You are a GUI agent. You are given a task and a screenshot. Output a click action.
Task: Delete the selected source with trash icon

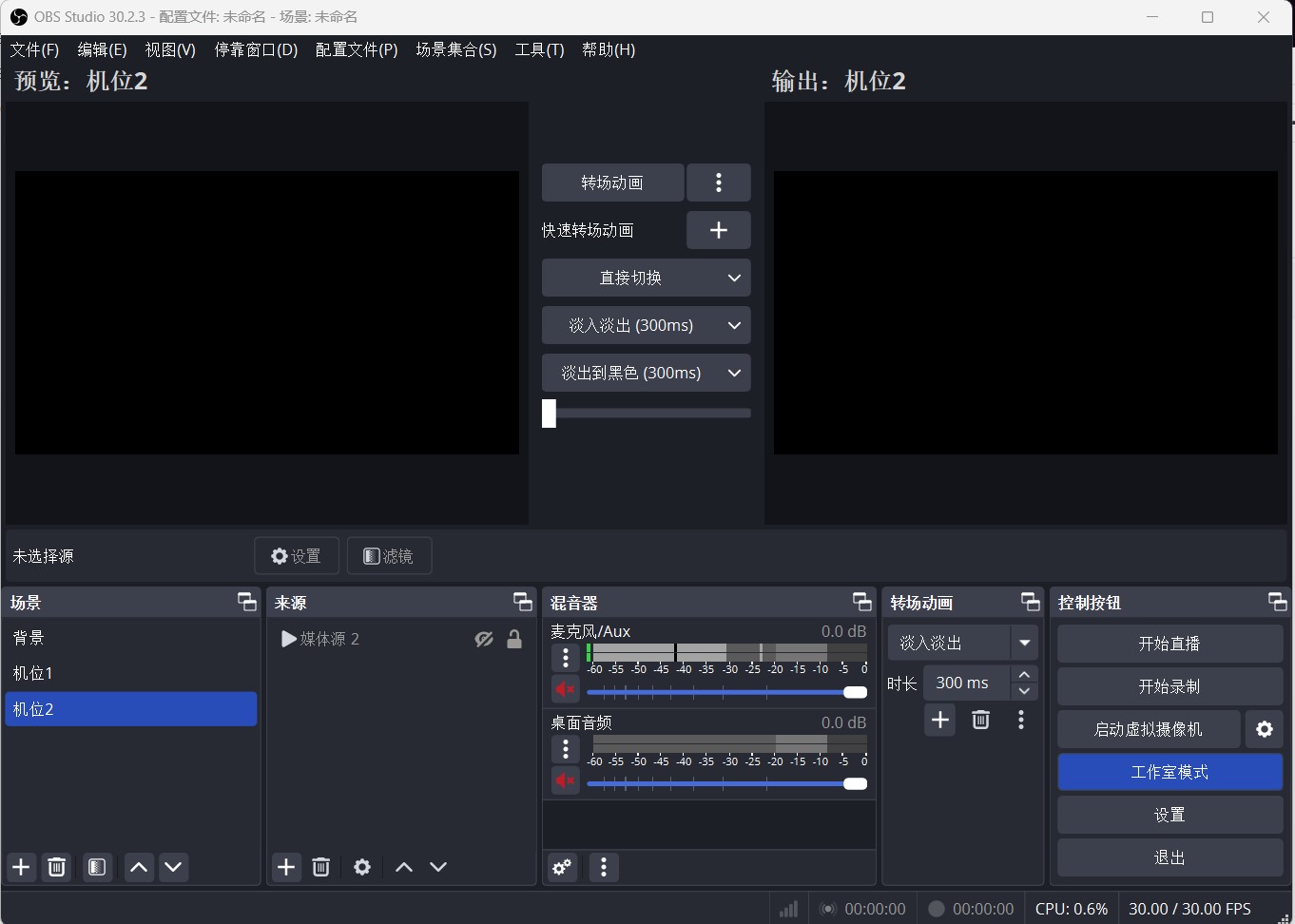coord(320,867)
